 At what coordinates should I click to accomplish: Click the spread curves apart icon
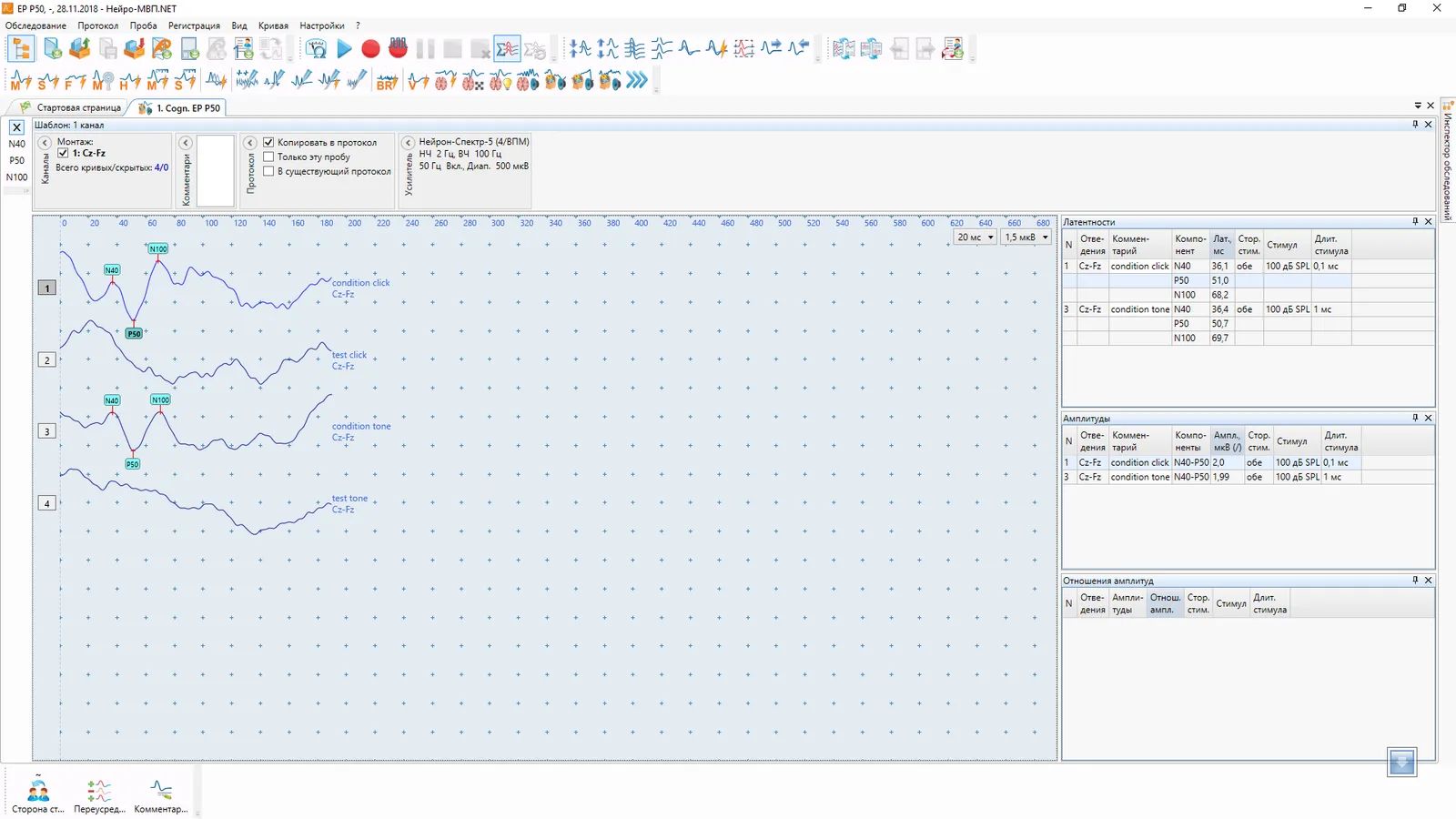[607, 48]
